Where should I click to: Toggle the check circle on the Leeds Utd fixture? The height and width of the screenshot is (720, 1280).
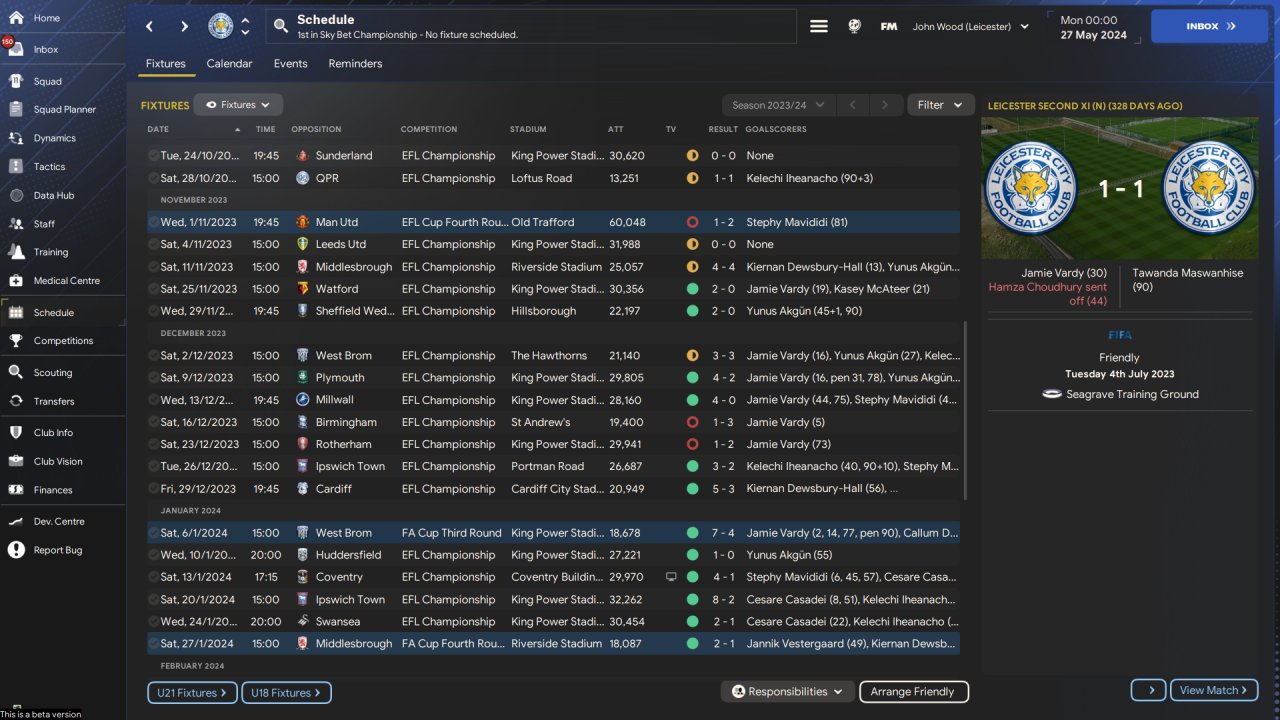click(153, 244)
